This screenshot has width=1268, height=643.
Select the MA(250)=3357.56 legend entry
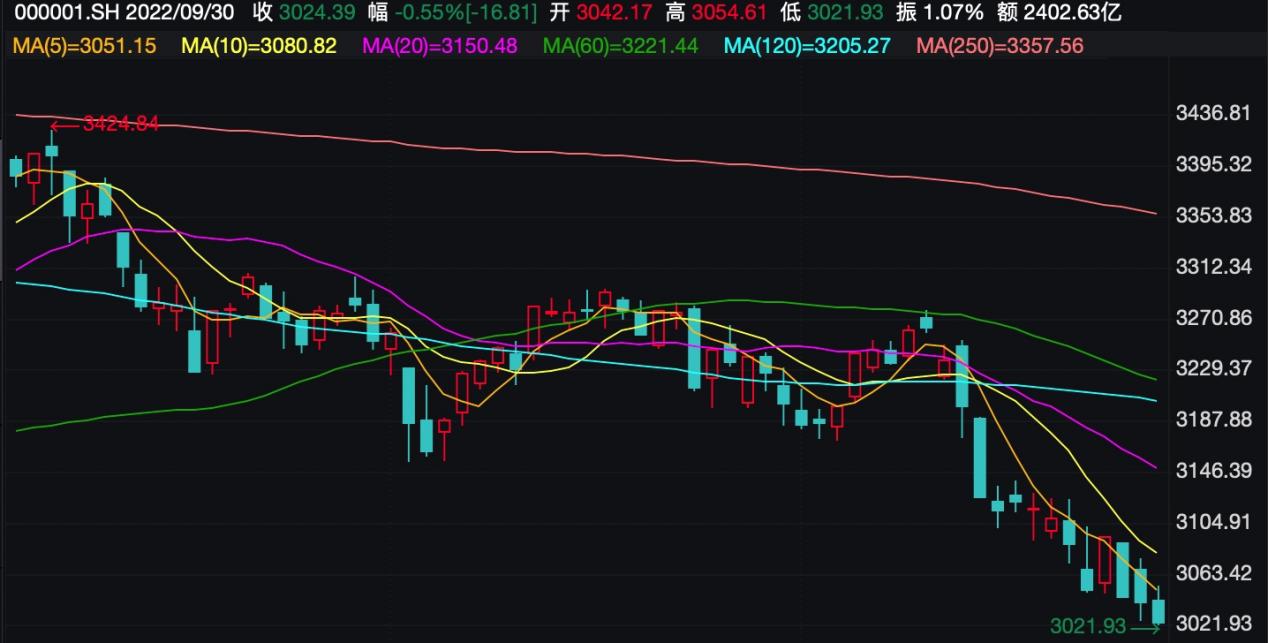pos(999,46)
